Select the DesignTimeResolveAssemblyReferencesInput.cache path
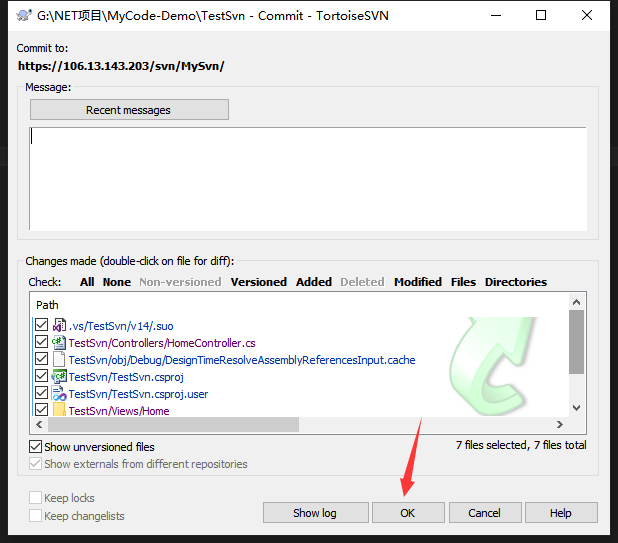The image size is (618, 543). click(x=242, y=360)
